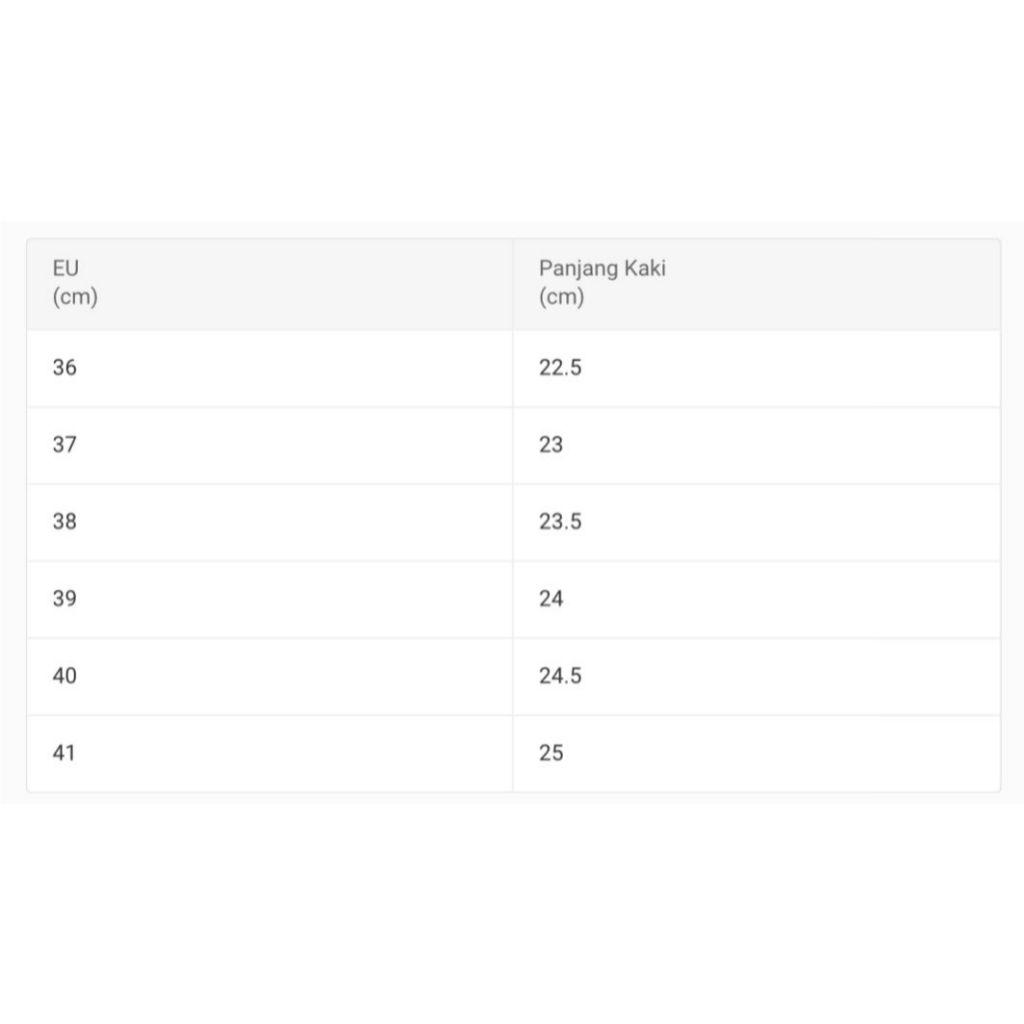This screenshot has height=1024, width=1024.
Task: Click the 24 foot length value
Action: tap(551, 599)
